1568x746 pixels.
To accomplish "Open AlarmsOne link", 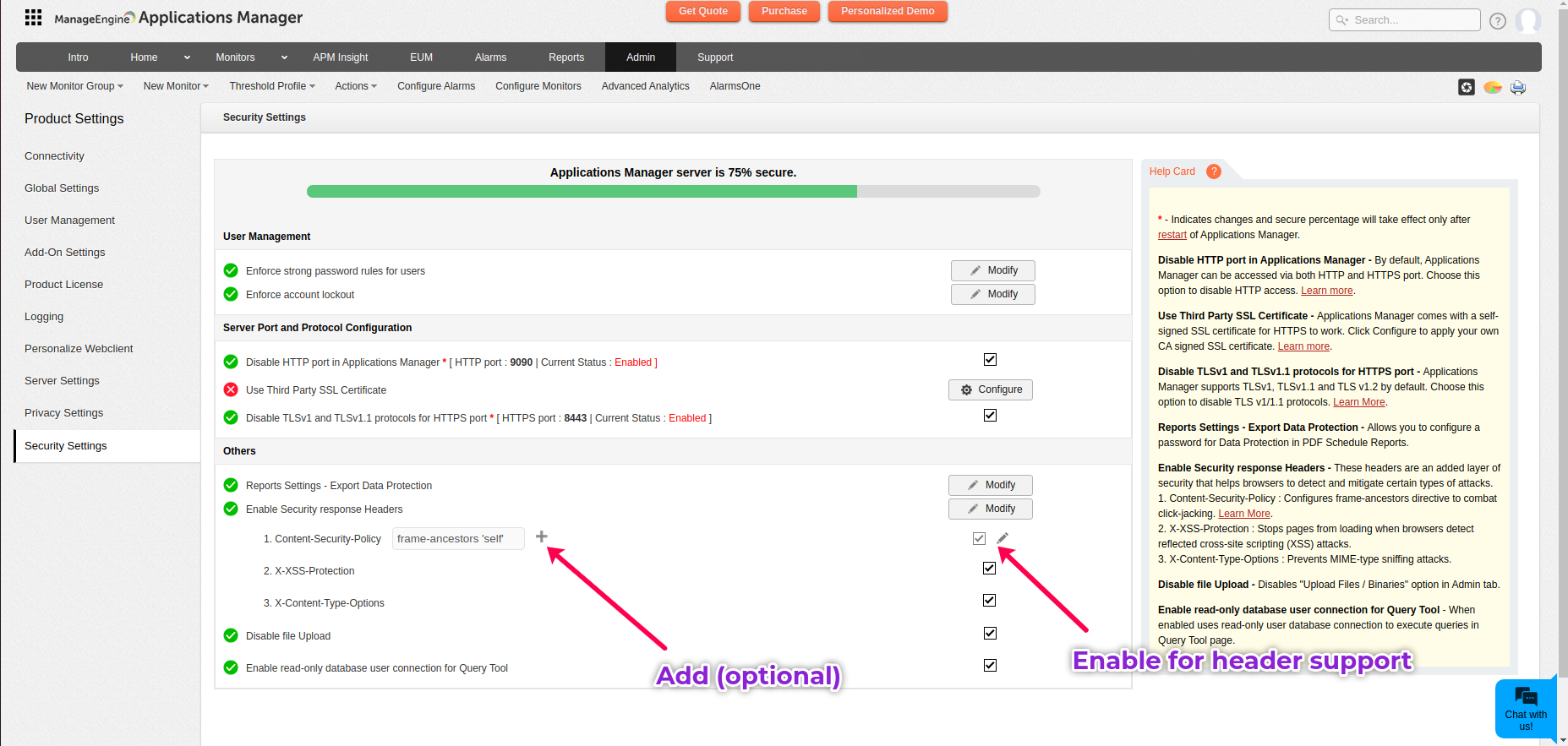I will click(735, 86).
